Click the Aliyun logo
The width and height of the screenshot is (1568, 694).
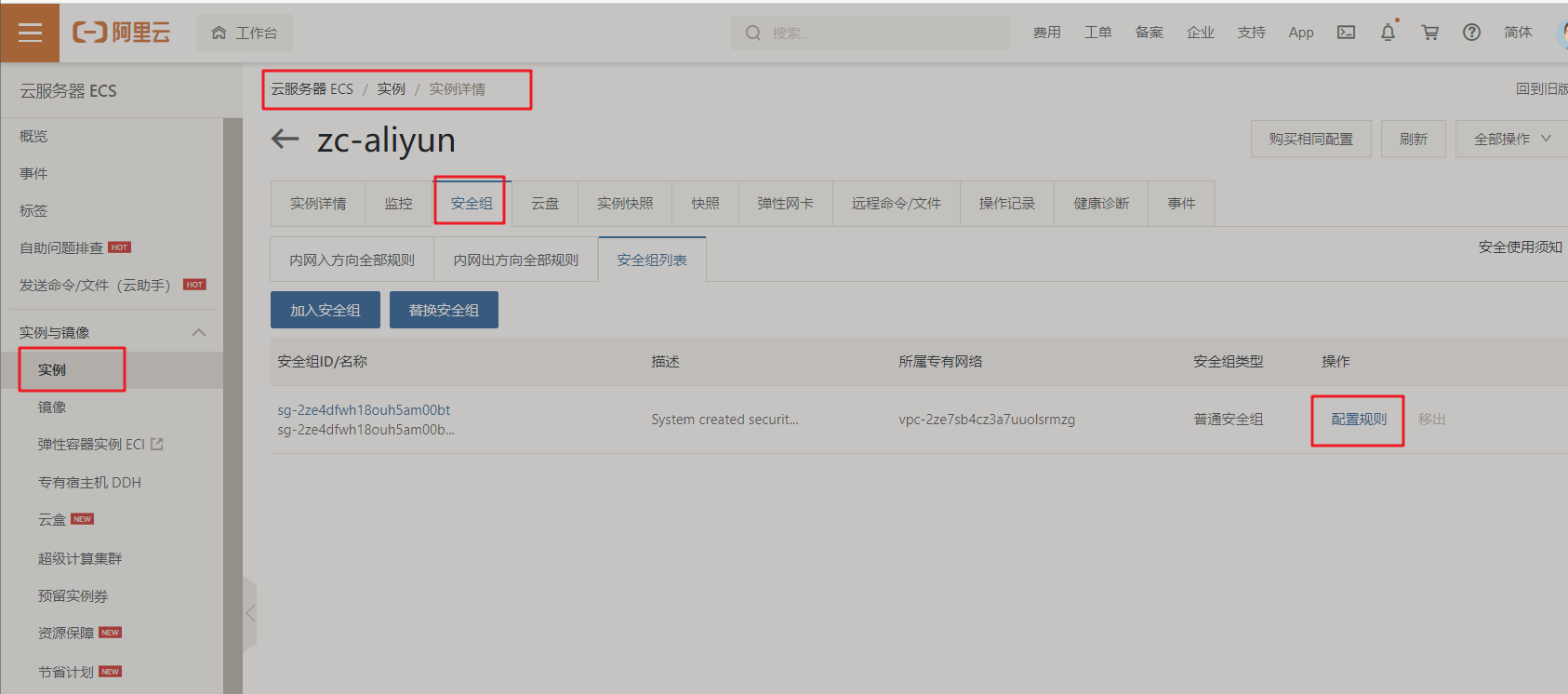coord(122,33)
